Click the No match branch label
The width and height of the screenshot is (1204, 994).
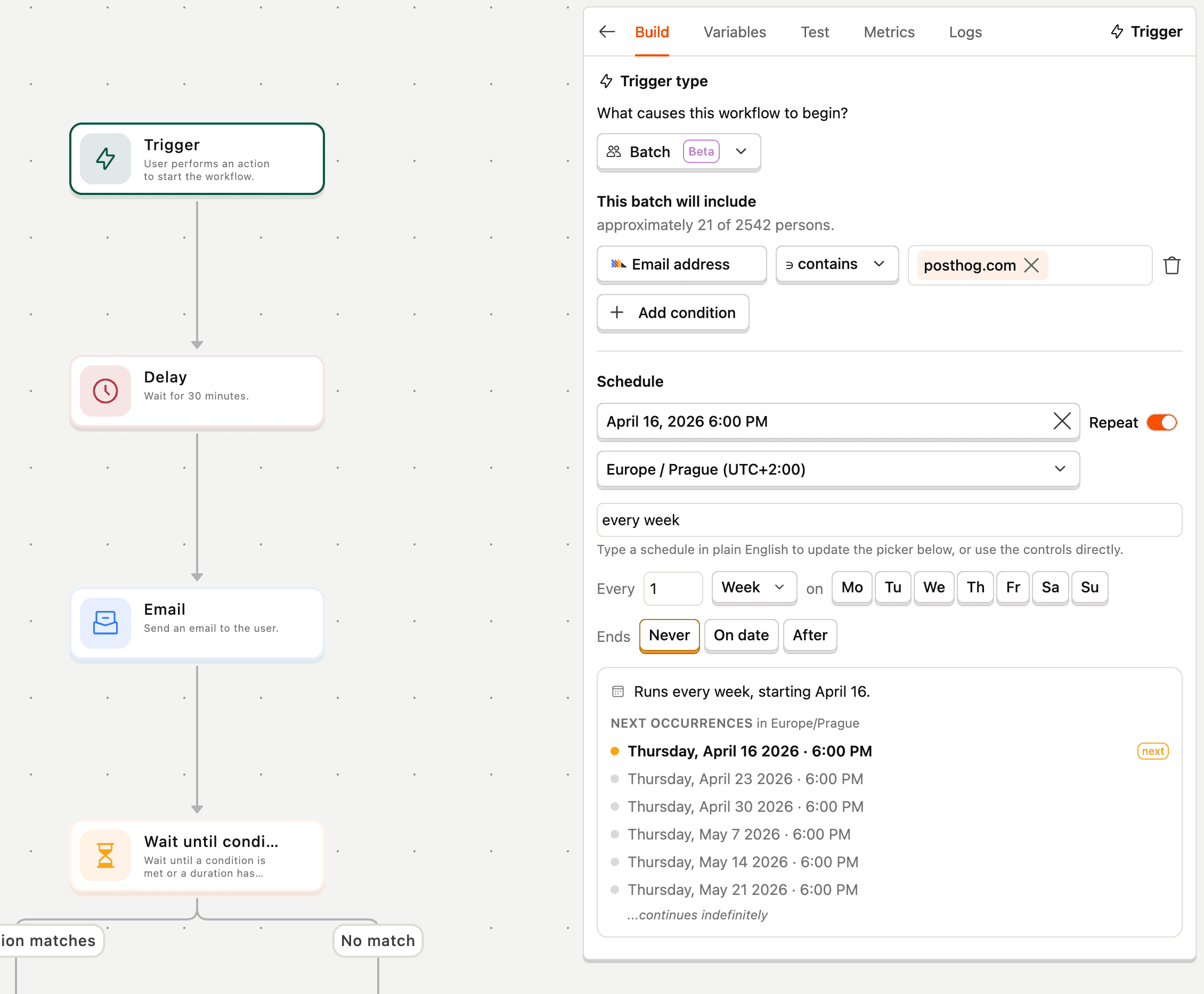(378, 940)
